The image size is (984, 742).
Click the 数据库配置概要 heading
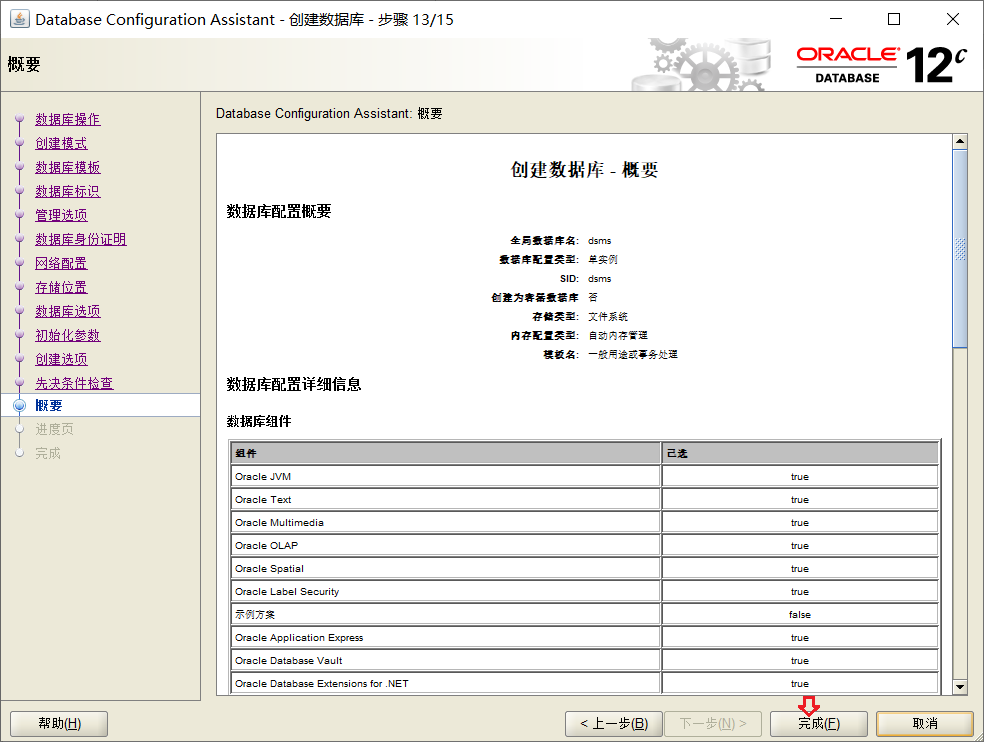pyautogui.click(x=279, y=212)
